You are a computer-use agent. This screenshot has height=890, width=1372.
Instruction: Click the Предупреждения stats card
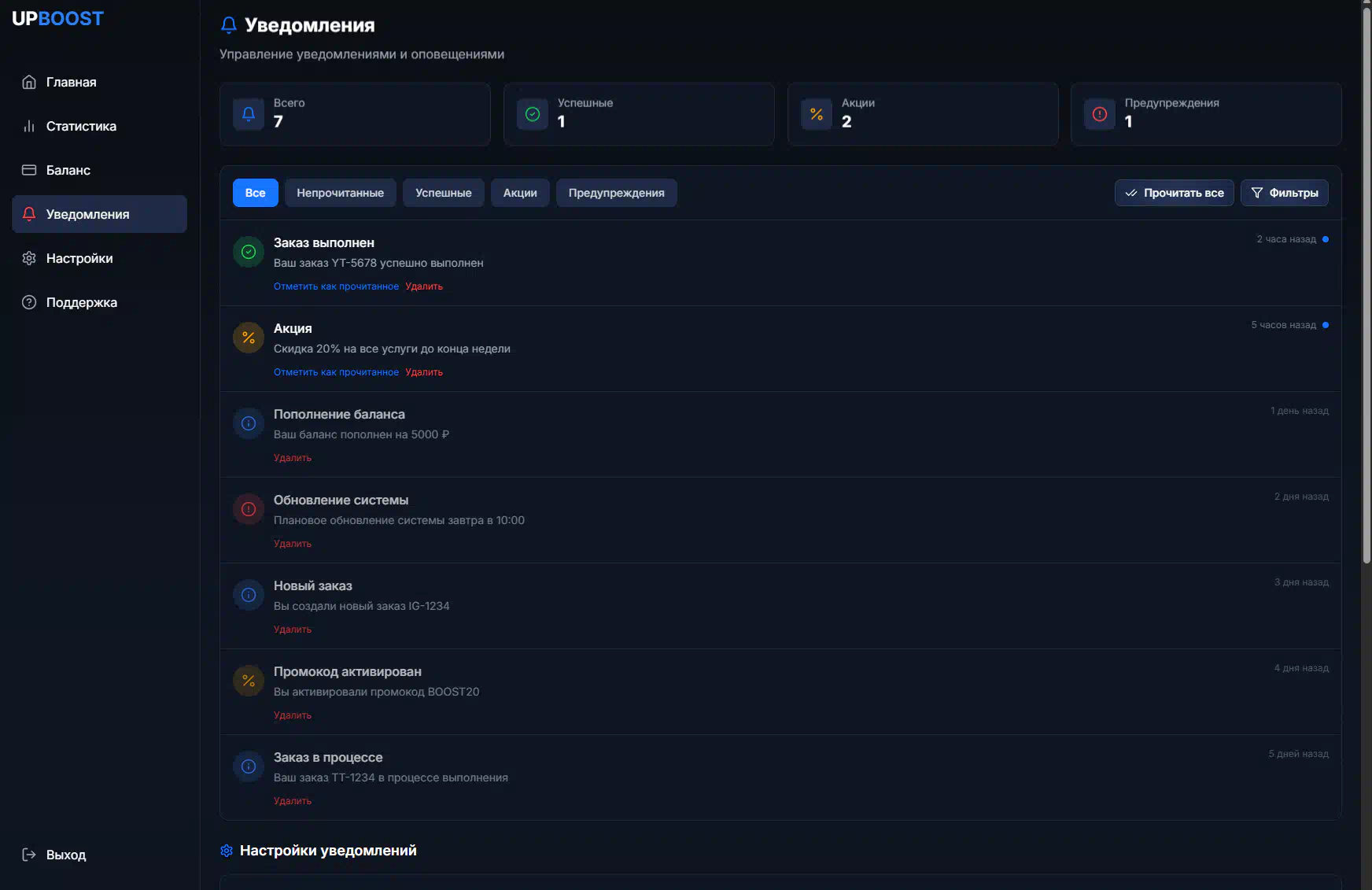(x=1205, y=114)
